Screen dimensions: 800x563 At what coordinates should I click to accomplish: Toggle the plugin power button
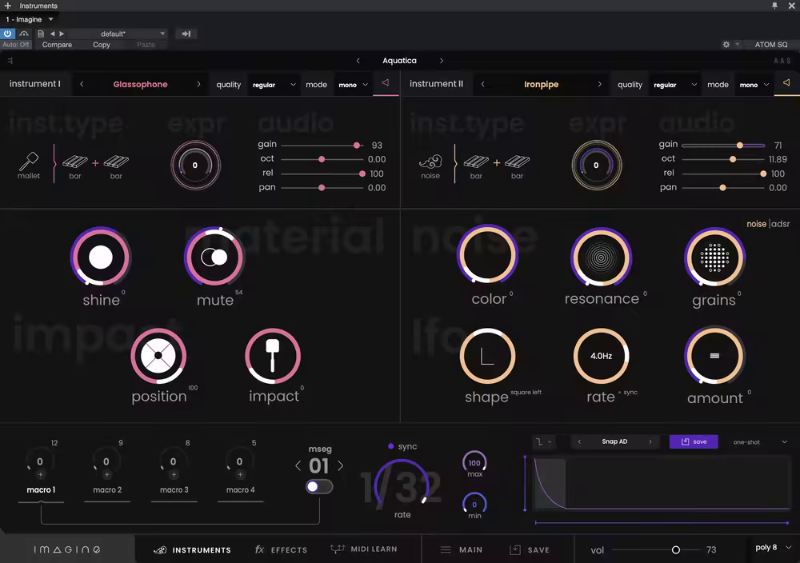coord(8,33)
